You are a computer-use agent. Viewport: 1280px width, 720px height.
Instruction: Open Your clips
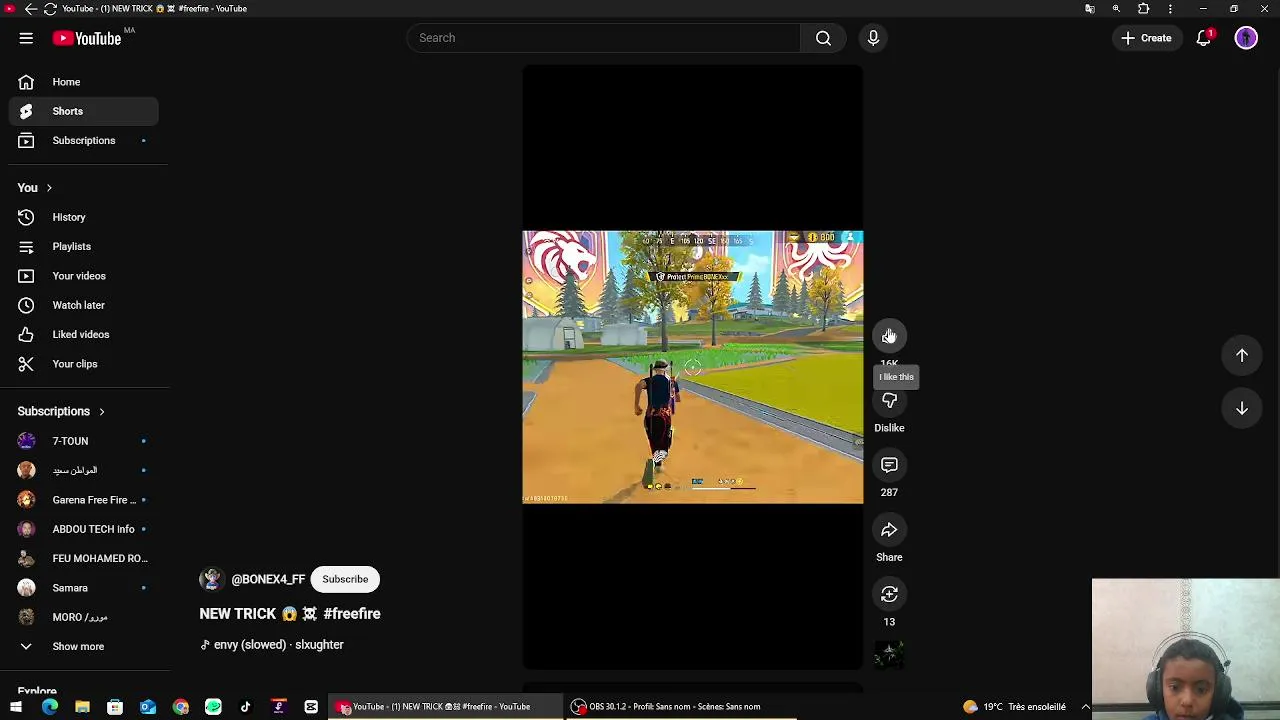84,364
